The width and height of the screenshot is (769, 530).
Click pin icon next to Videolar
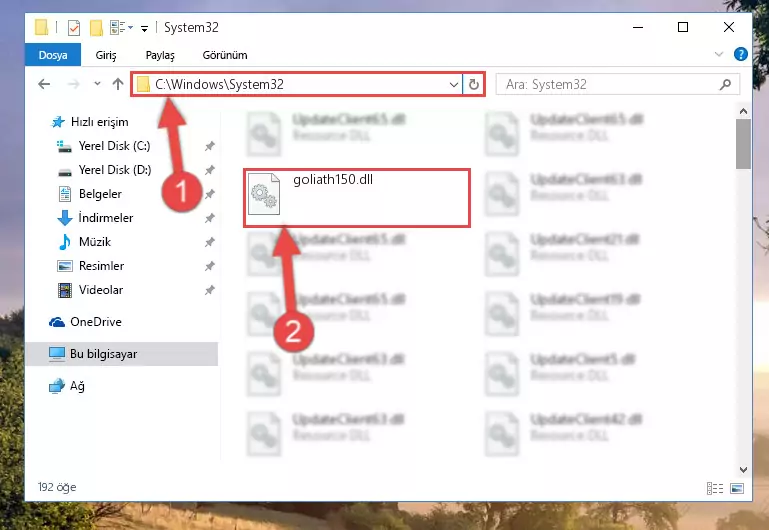point(209,290)
